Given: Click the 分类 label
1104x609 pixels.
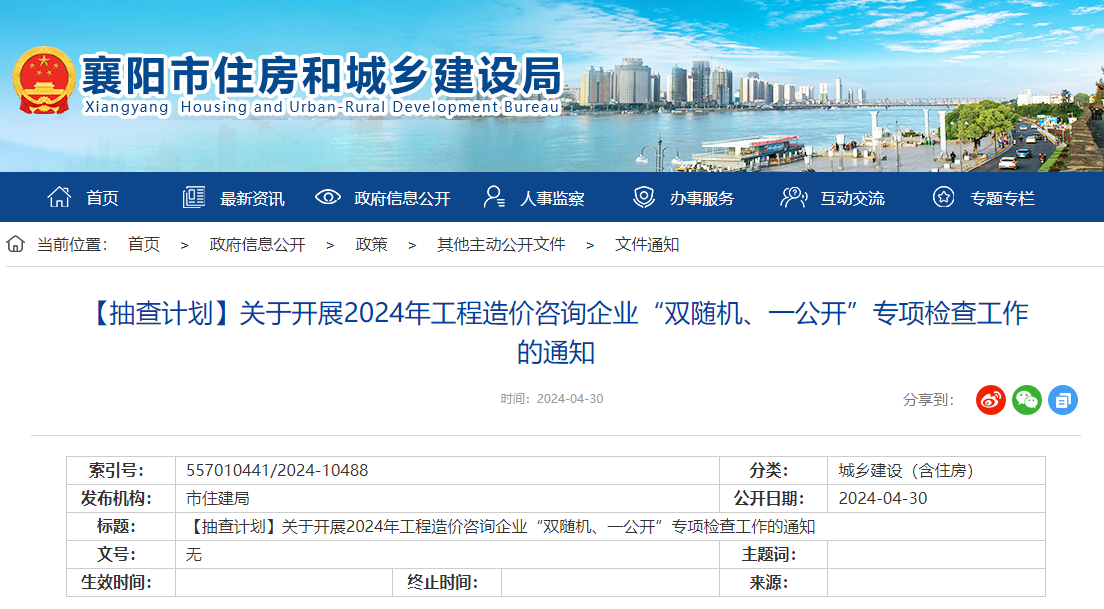Looking at the screenshot, I should tap(769, 470).
